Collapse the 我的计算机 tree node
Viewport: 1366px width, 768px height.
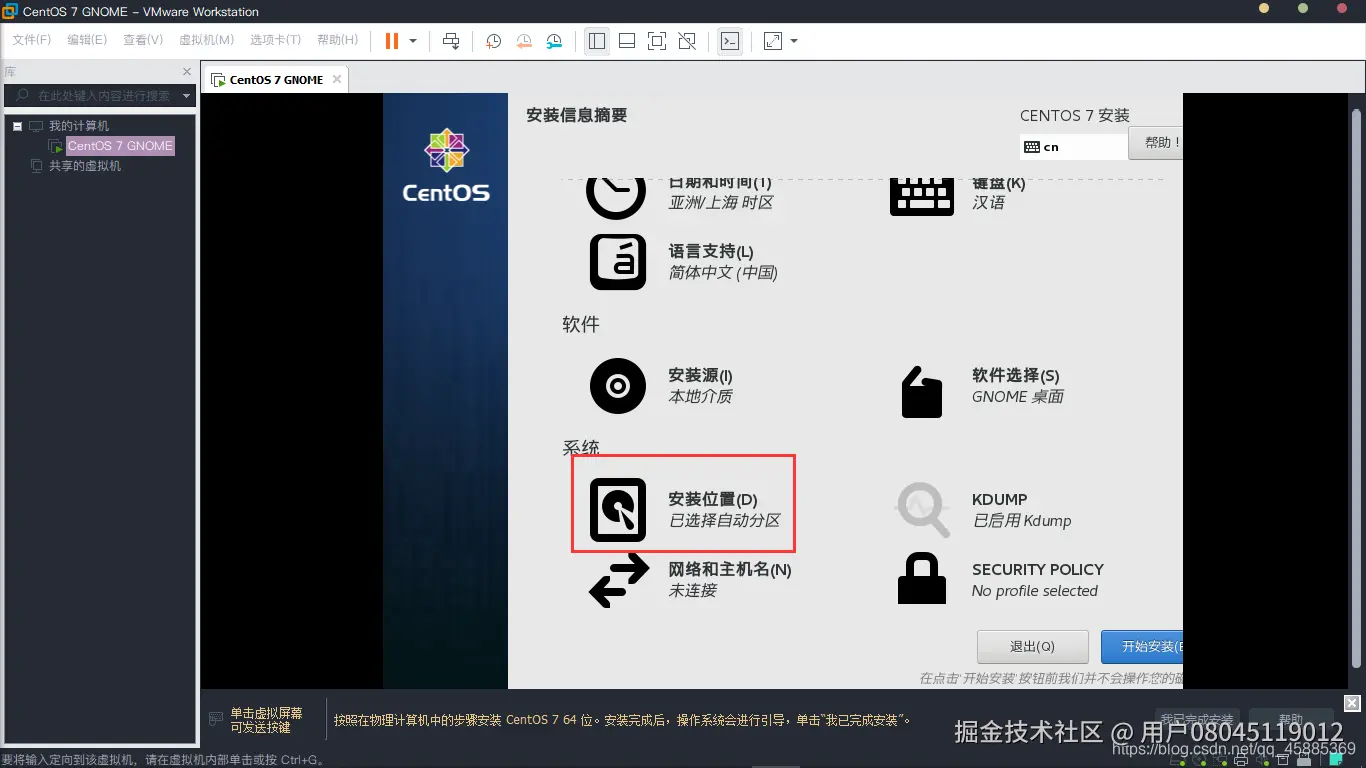pos(17,125)
